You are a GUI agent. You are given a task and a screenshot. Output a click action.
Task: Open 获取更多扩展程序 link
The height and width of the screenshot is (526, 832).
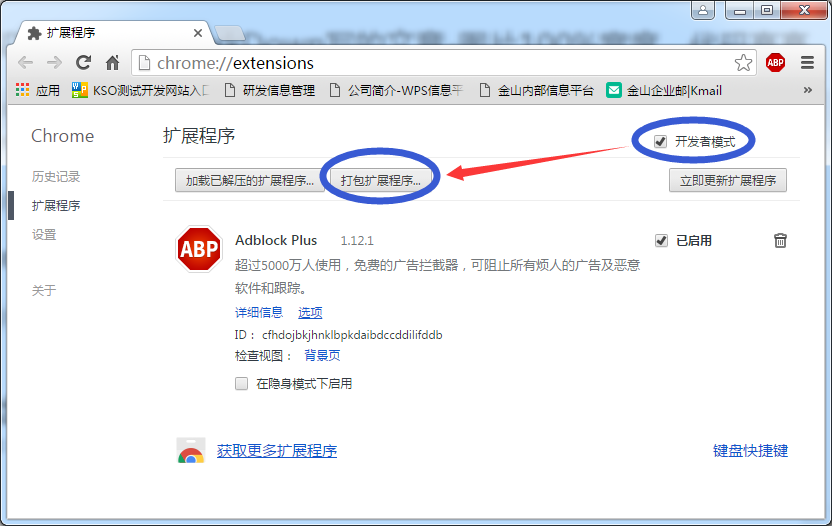point(276,451)
